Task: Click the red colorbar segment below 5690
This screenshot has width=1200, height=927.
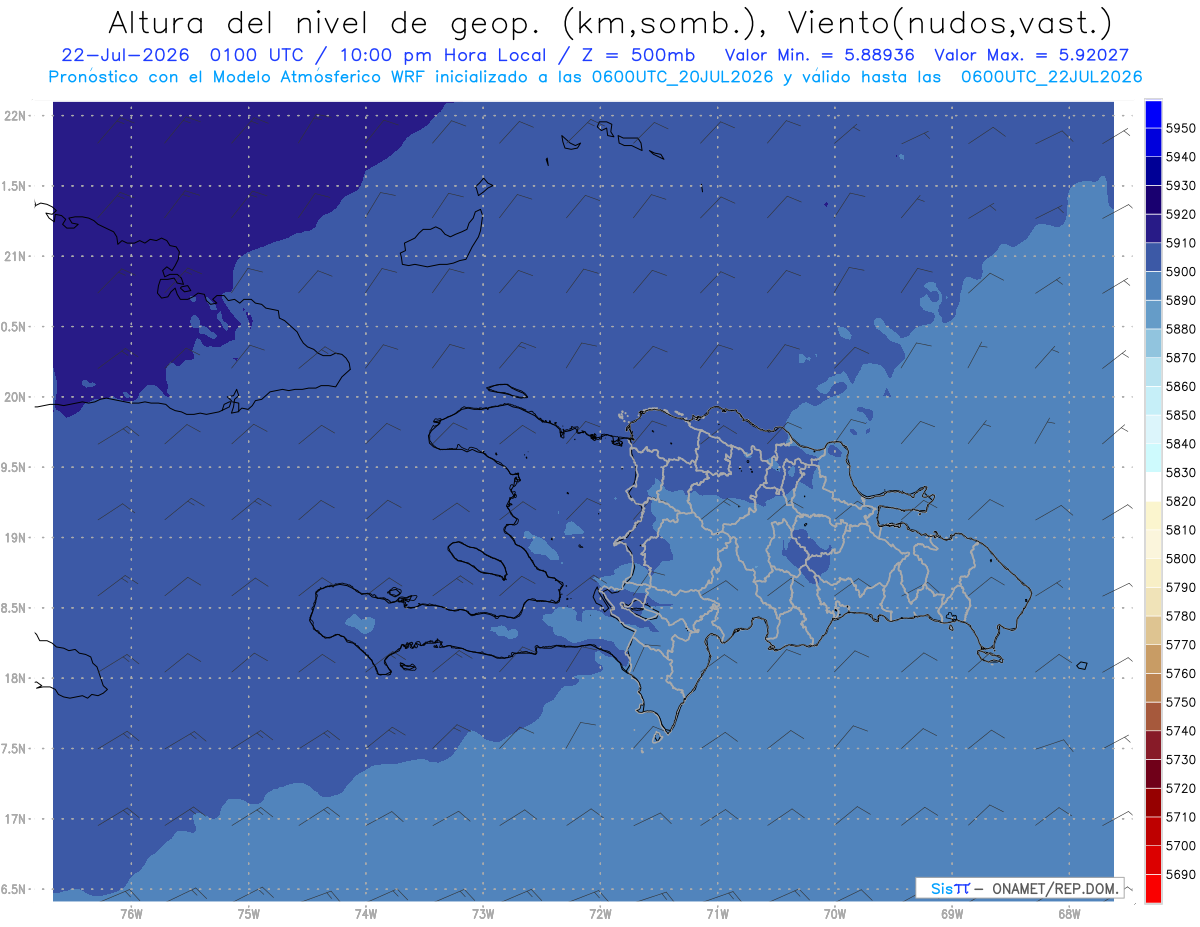Action: coord(1153,887)
